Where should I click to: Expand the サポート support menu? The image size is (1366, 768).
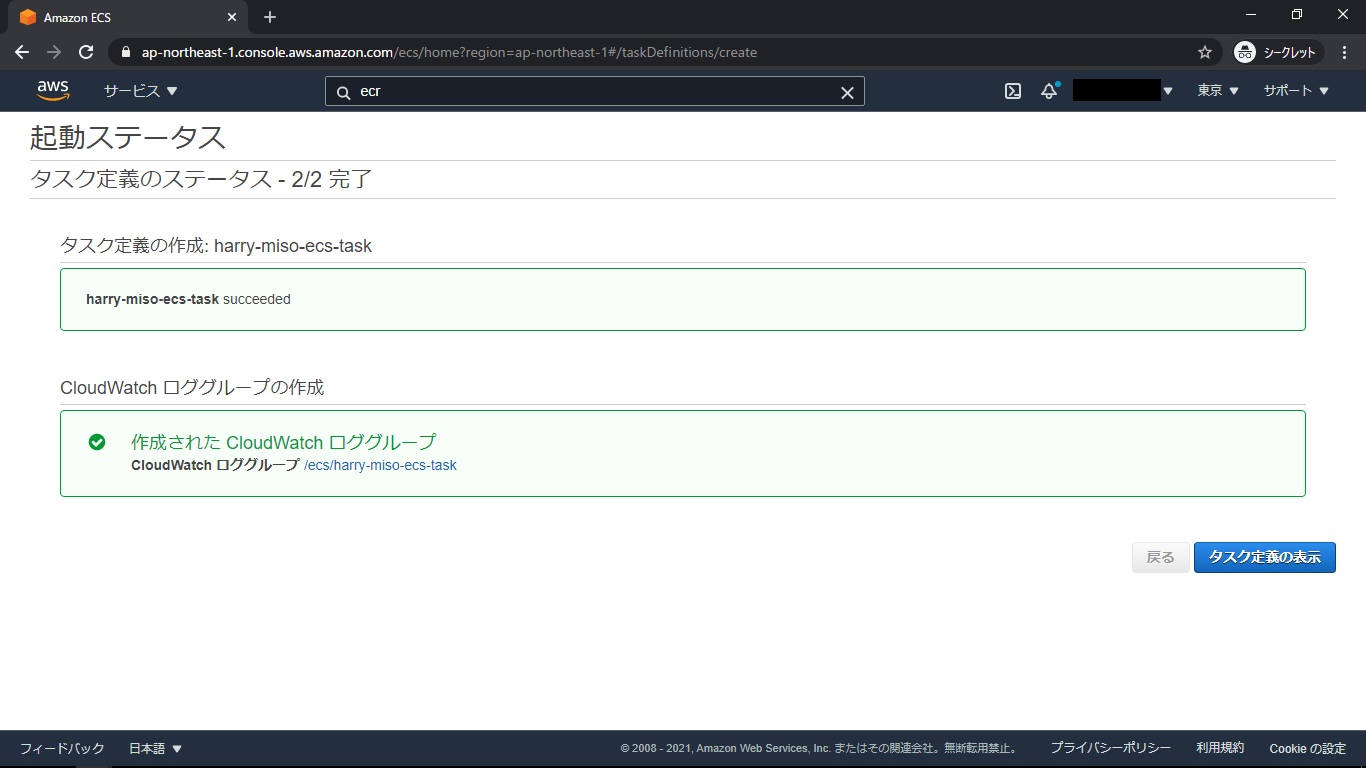1296,91
